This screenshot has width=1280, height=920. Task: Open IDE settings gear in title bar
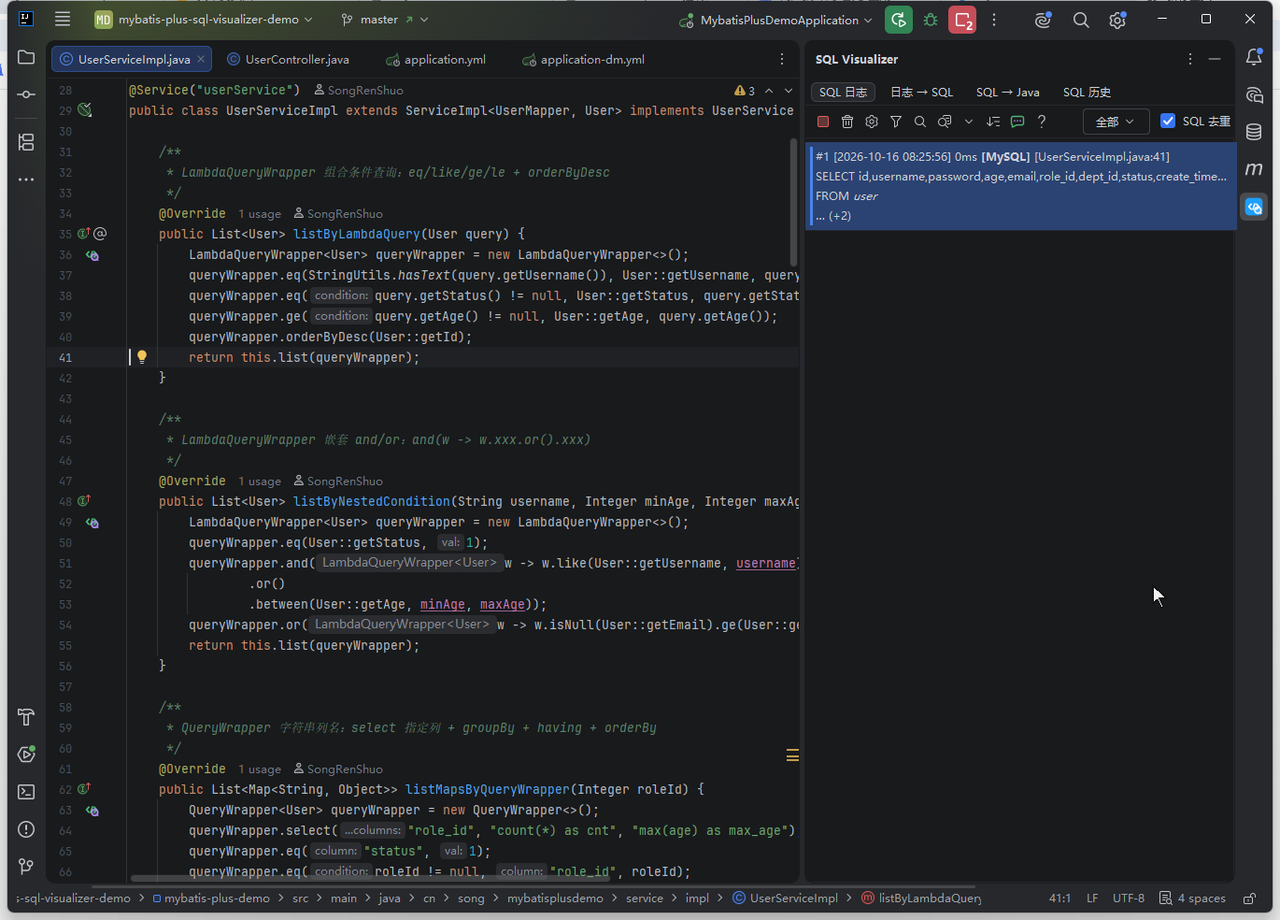click(1117, 20)
